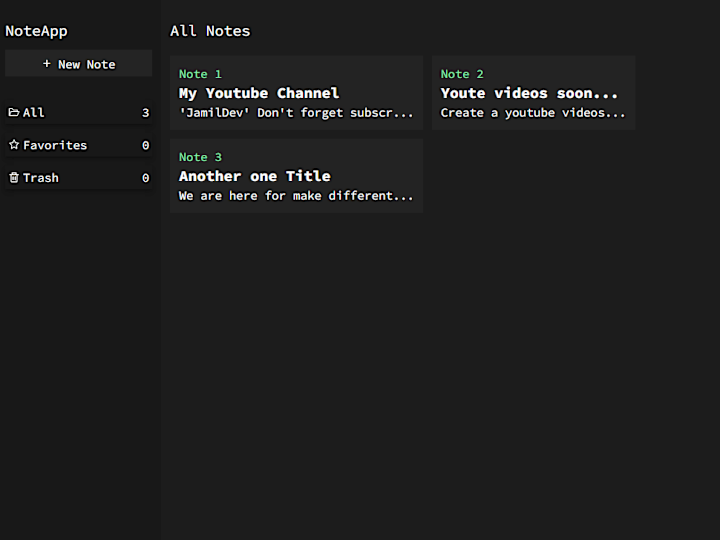Click the green Note 3 label
This screenshot has height=540, width=720.
click(x=200, y=157)
